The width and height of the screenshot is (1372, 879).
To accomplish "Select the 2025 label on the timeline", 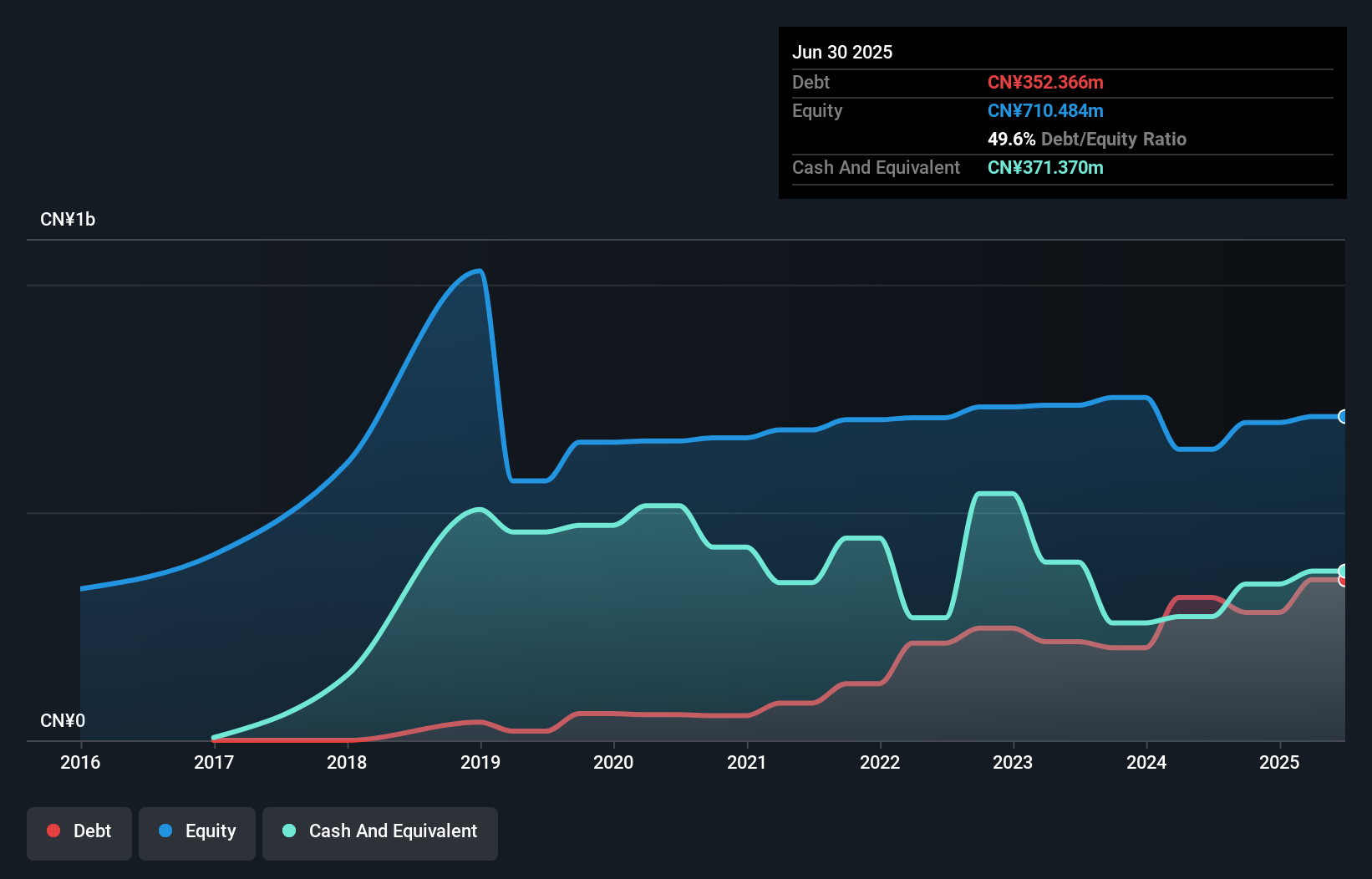I will pos(1279,762).
